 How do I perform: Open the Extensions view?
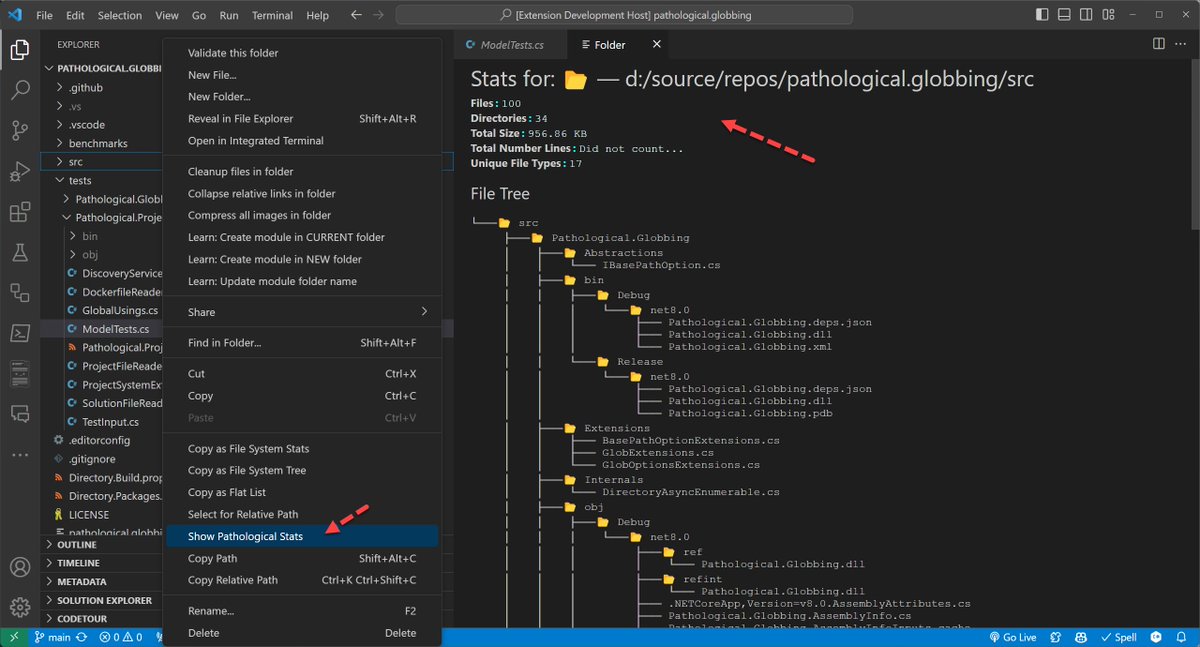tap(20, 212)
